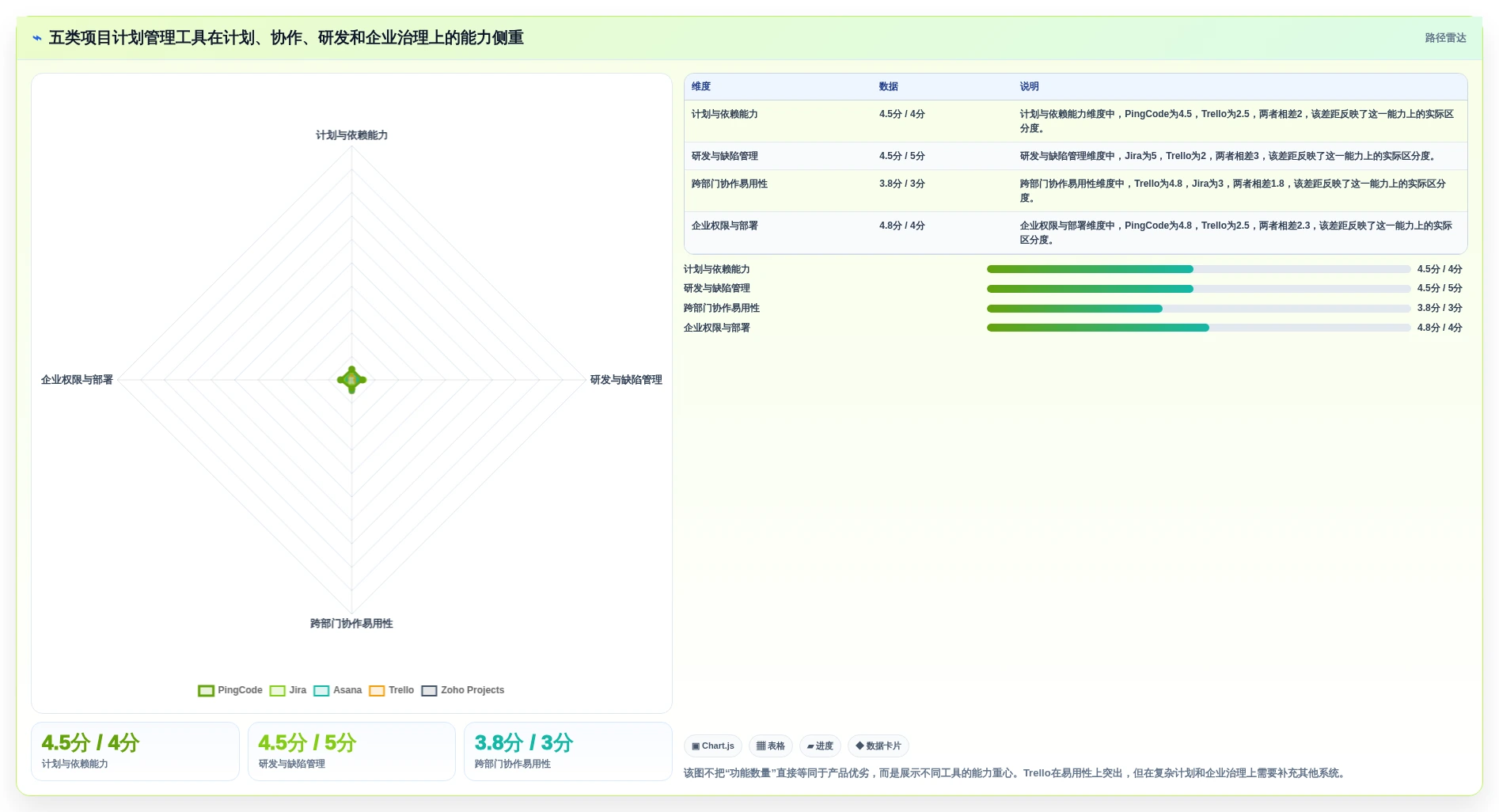Toggle Asana dataset in the chart legend
Screen dimensions: 1499x812
tap(338, 690)
